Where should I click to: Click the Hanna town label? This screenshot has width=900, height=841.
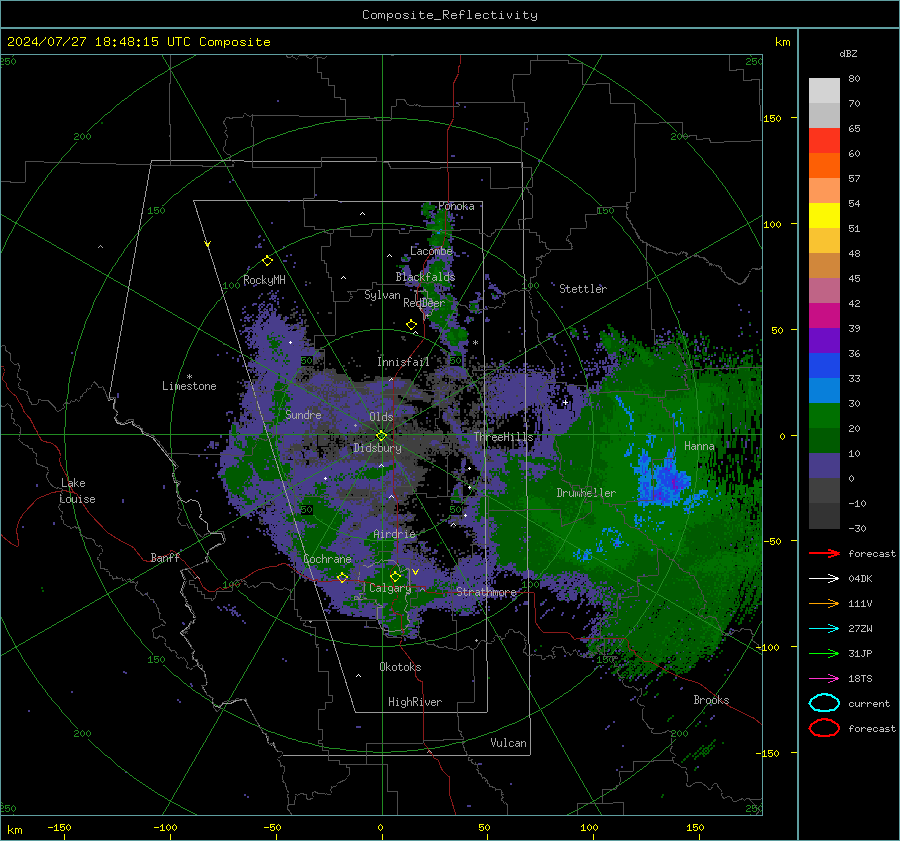click(699, 446)
